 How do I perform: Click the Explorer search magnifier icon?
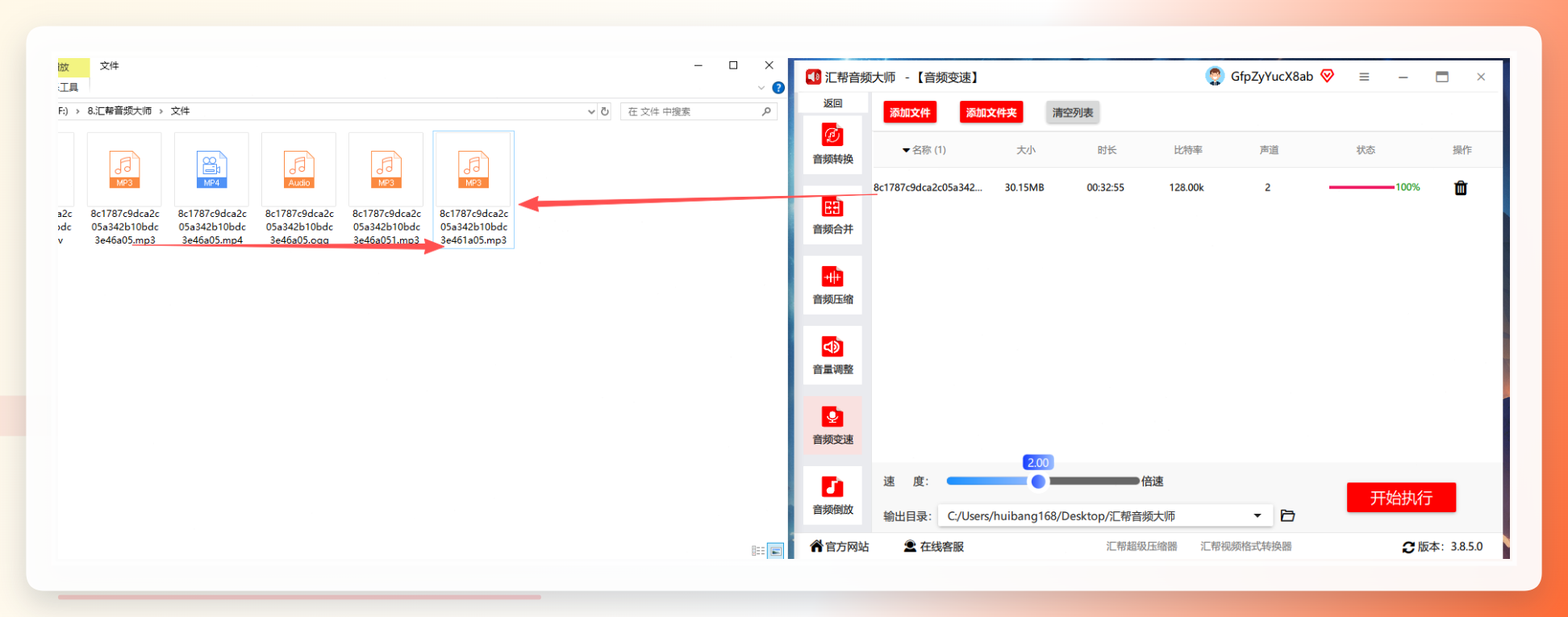(x=766, y=111)
